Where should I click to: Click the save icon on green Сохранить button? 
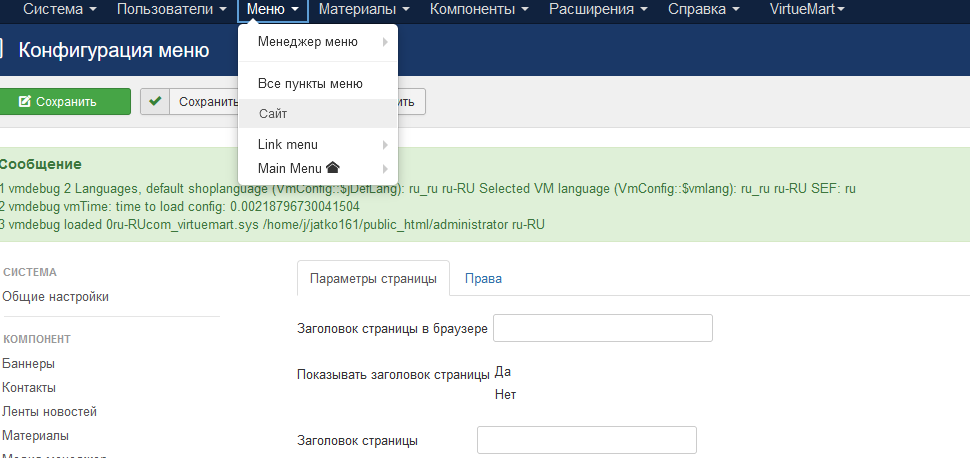point(25,102)
